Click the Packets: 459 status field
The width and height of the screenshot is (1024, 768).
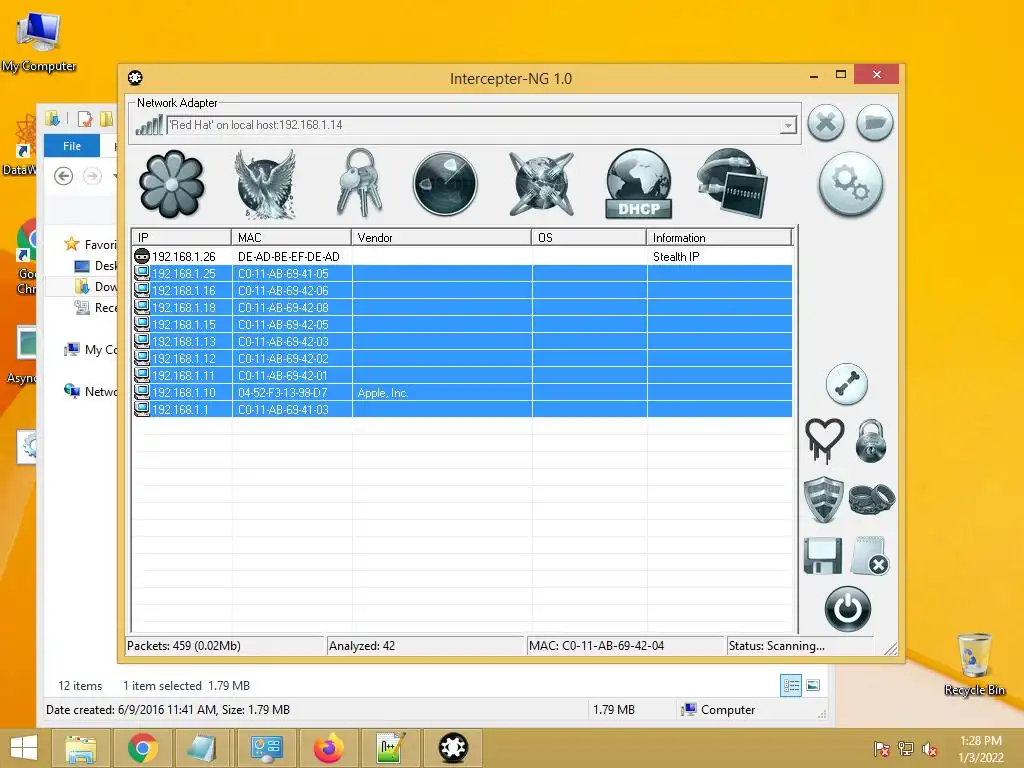pyautogui.click(x=224, y=646)
